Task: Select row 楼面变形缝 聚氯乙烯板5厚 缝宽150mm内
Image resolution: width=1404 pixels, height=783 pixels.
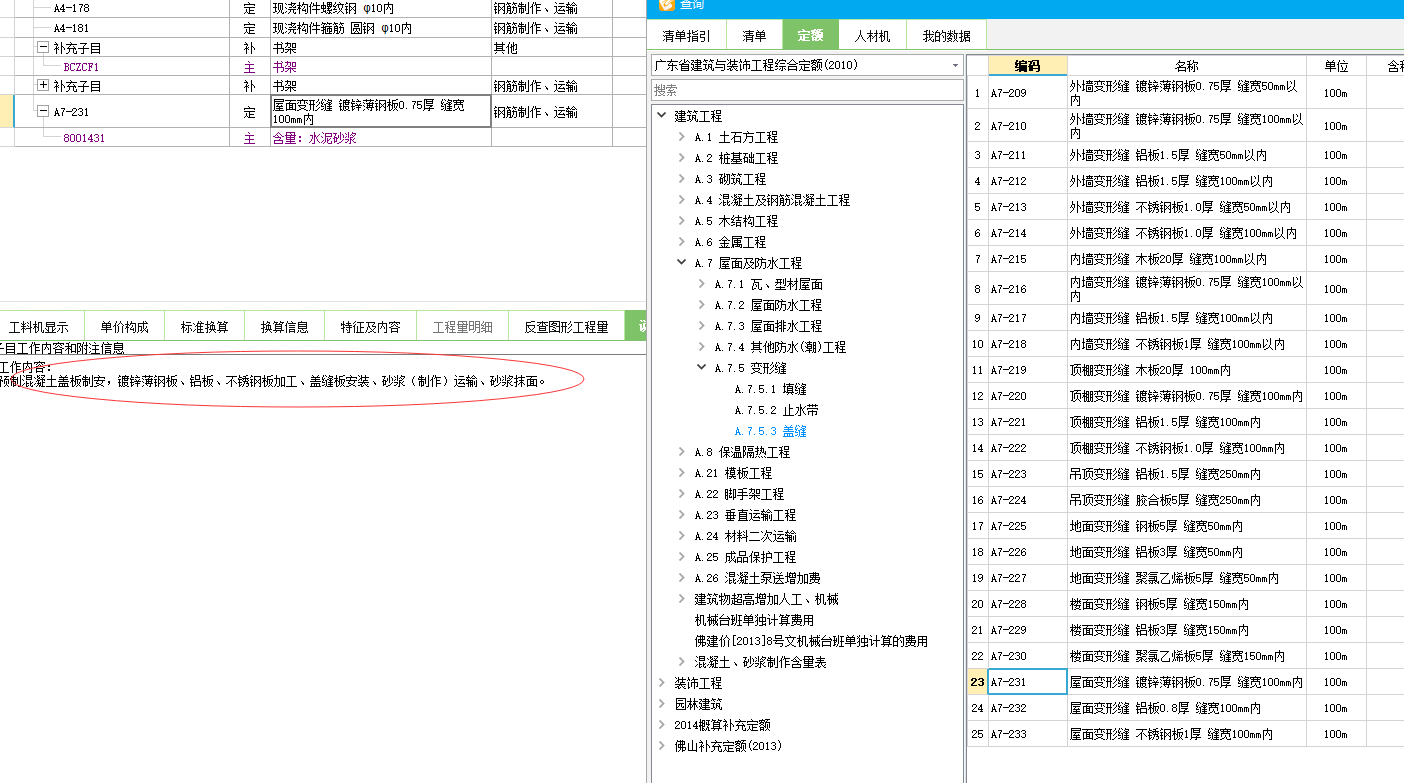Action: (1186, 656)
